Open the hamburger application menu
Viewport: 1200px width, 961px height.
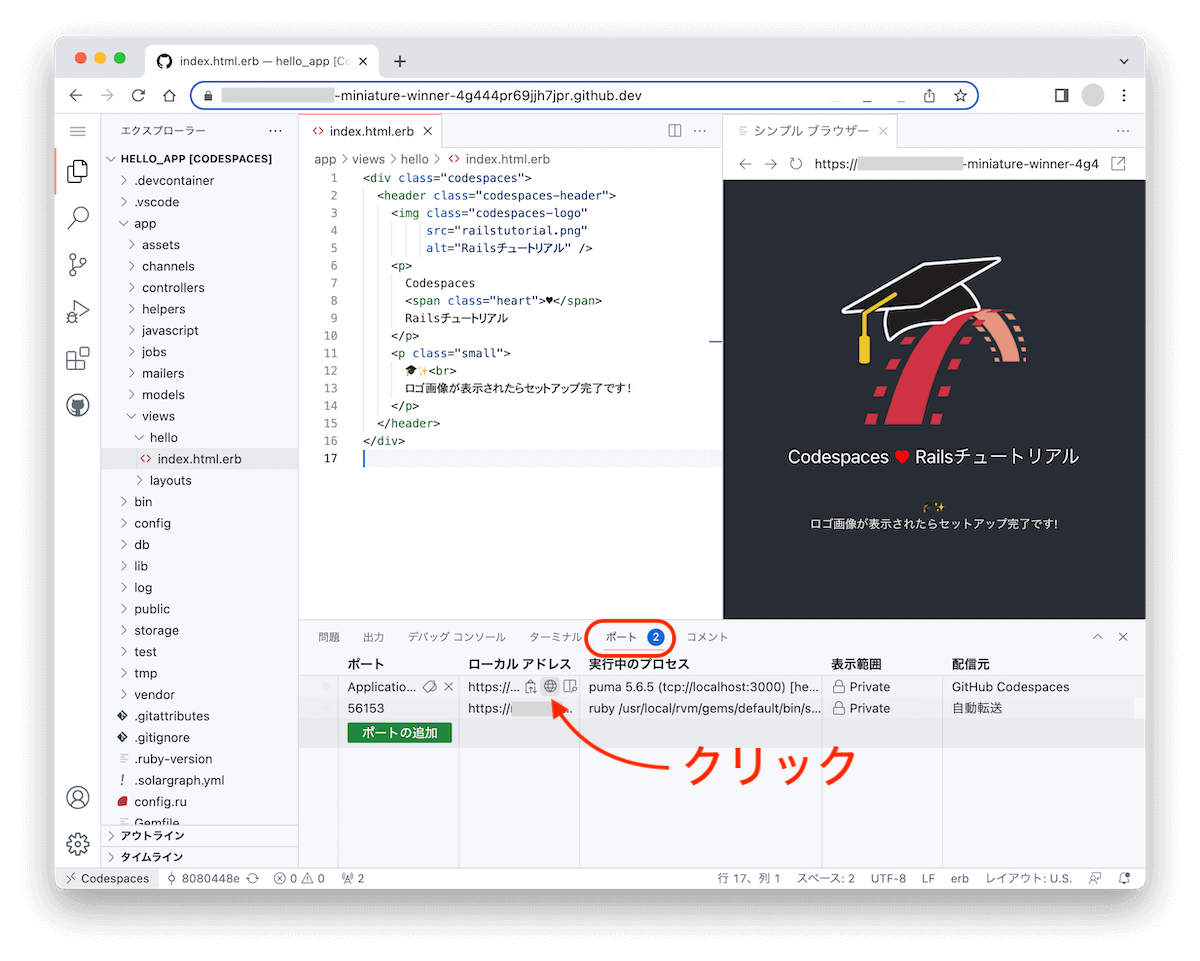tap(77, 131)
